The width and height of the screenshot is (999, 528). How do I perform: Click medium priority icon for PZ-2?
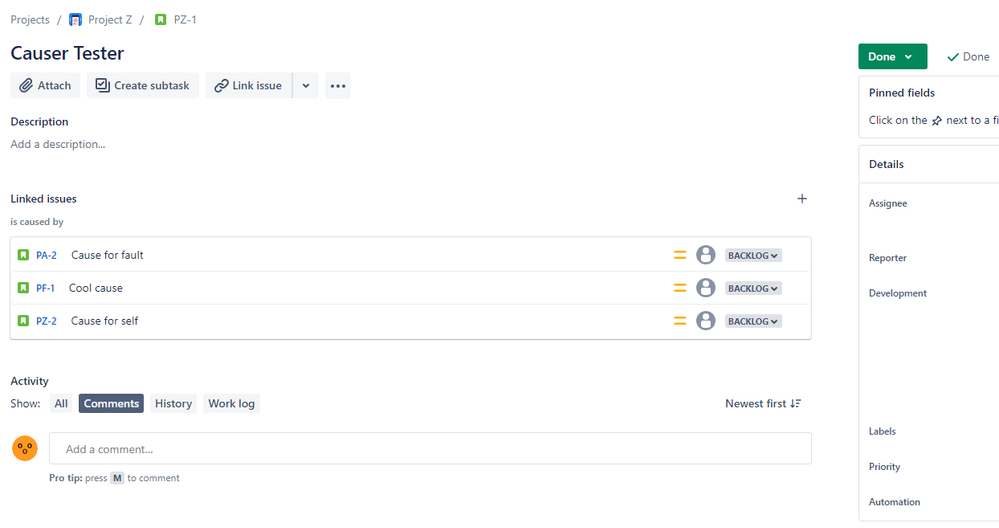click(680, 321)
